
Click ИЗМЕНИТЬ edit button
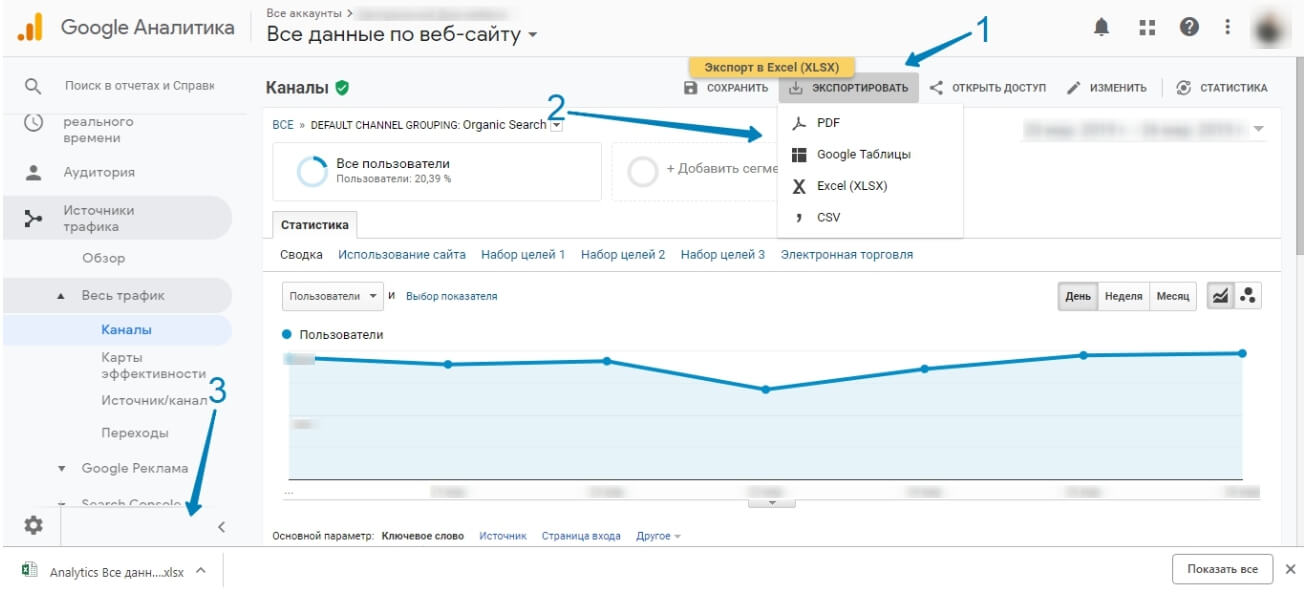pyautogui.click(x=1106, y=88)
